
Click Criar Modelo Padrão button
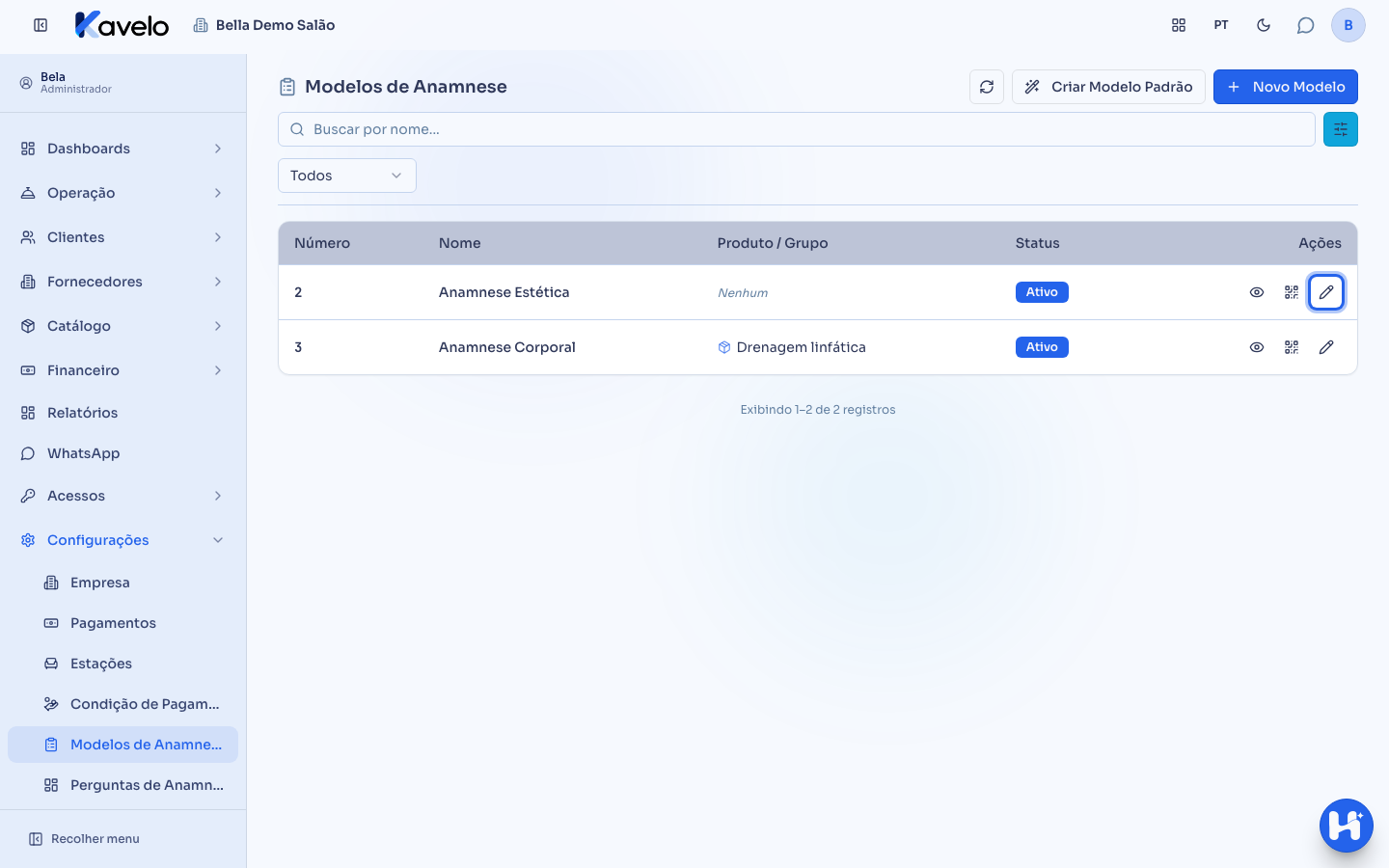pyautogui.click(x=1108, y=87)
